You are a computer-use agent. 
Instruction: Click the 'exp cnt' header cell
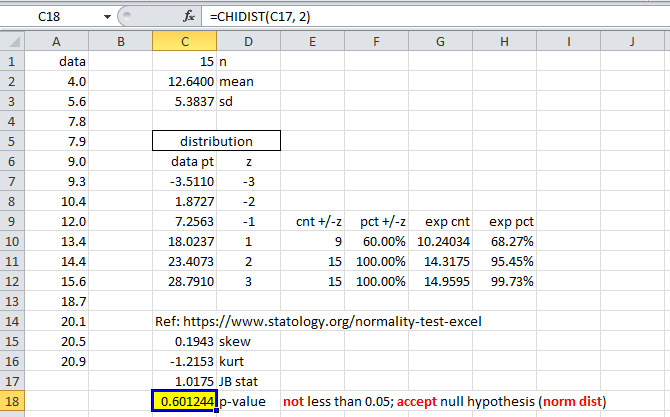(x=441, y=221)
